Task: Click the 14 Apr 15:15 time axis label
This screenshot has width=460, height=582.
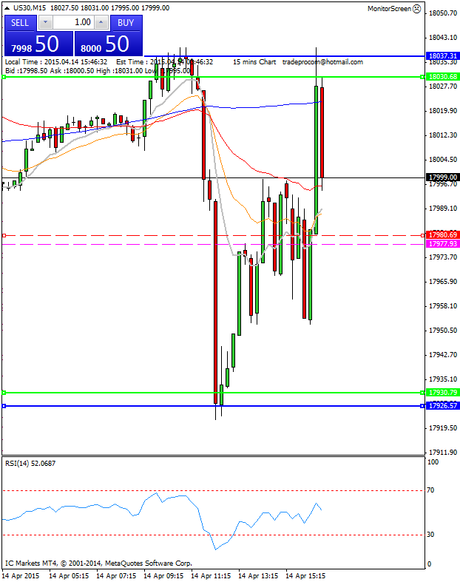Action: 305,576
